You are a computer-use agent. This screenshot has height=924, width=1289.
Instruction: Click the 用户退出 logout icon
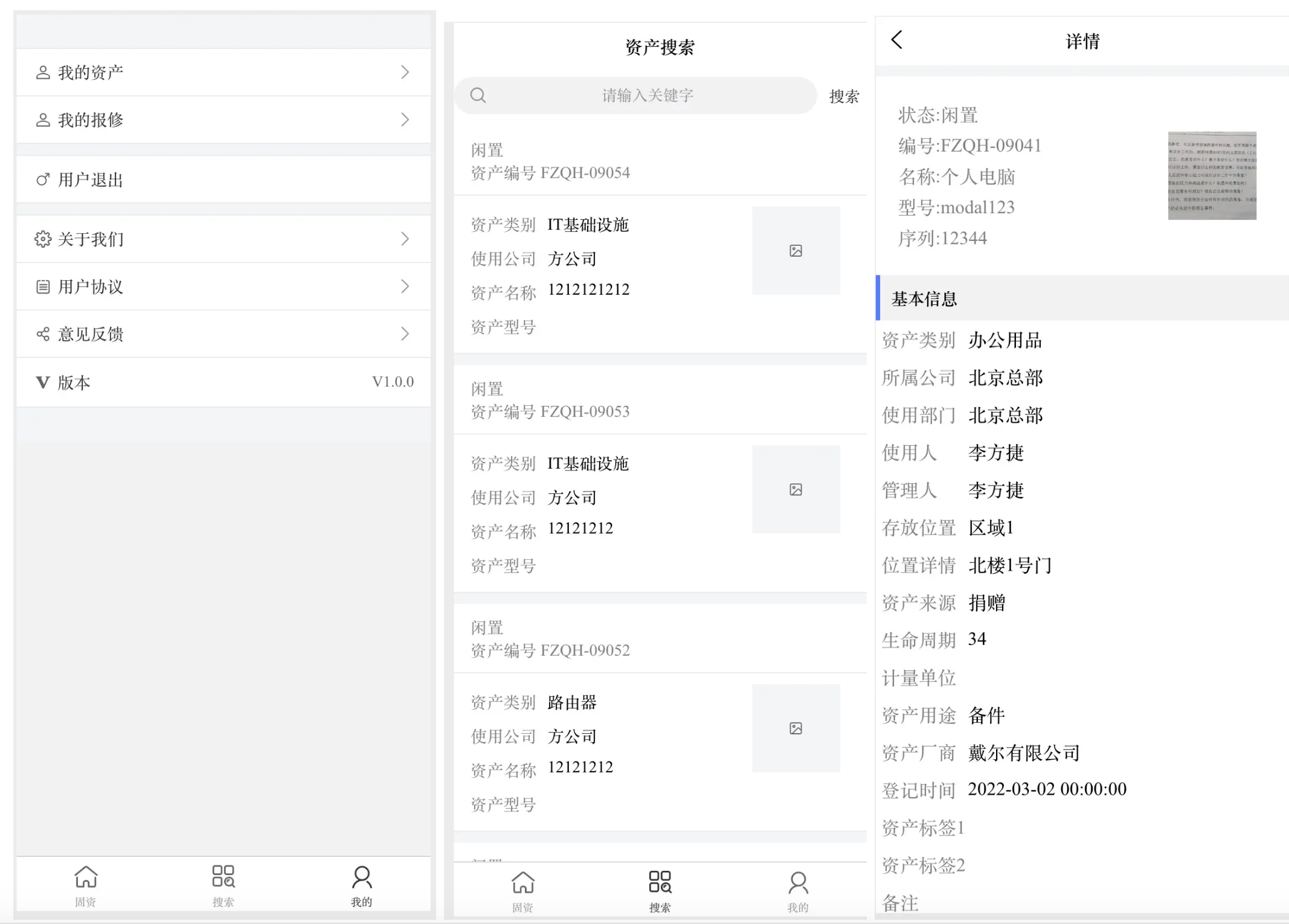point(43,179)
